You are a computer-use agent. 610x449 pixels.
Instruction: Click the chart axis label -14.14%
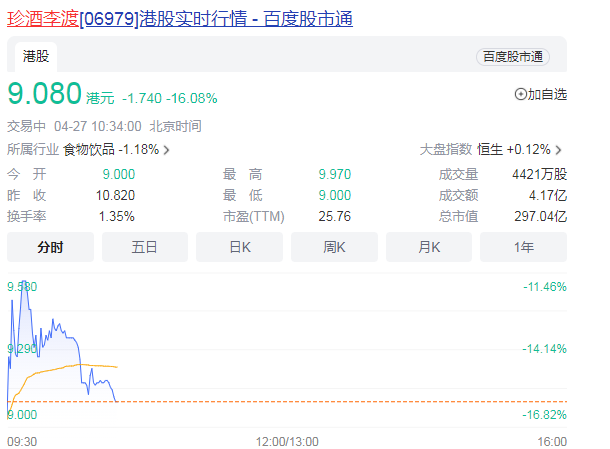point(544,349)
